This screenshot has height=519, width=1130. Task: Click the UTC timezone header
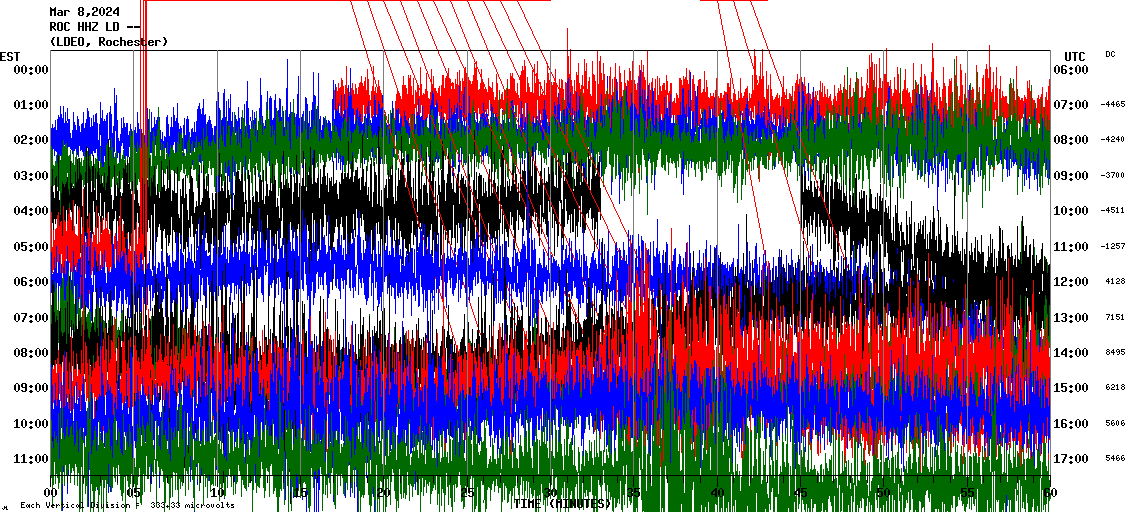click(1075, 56)
